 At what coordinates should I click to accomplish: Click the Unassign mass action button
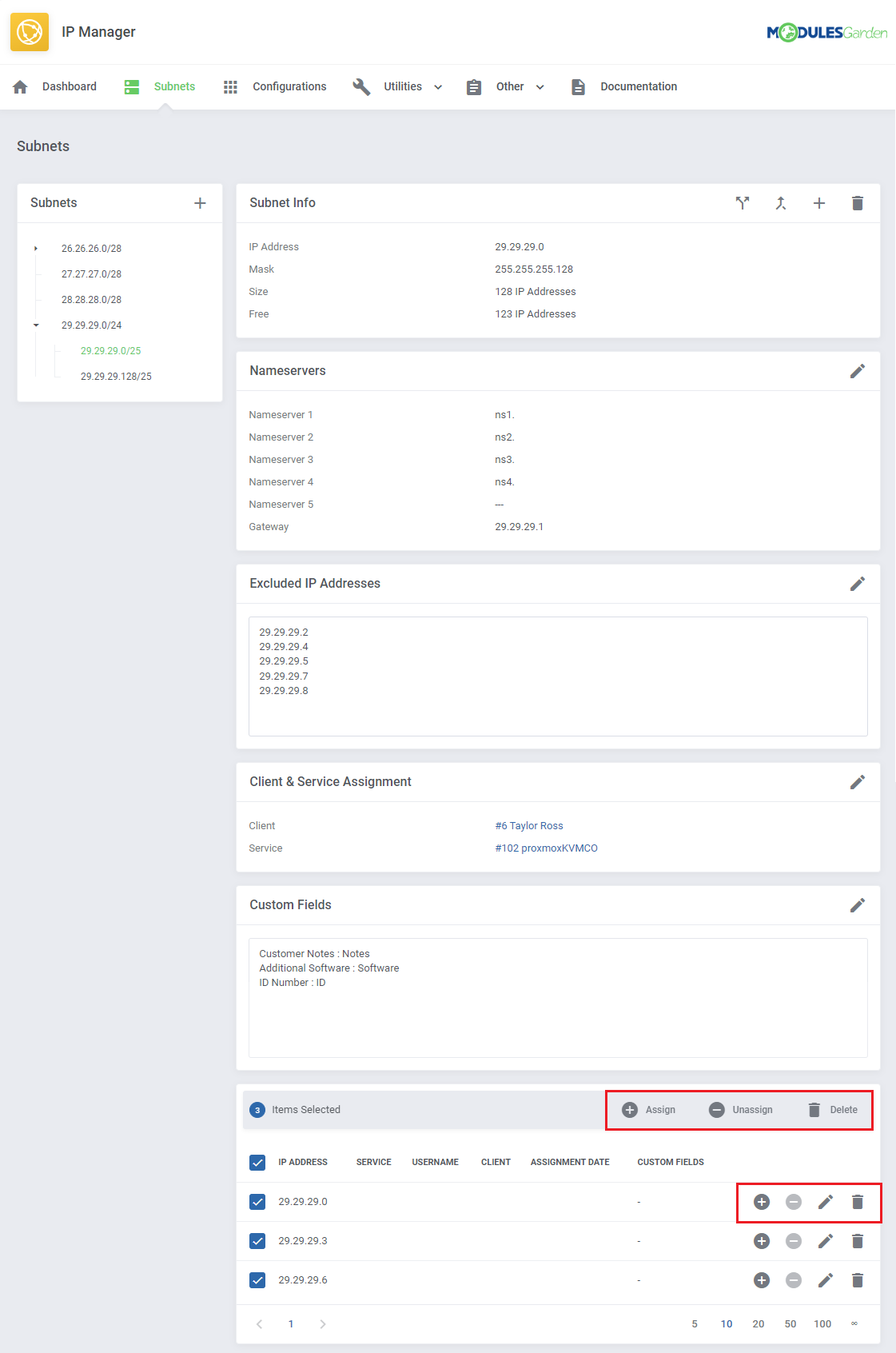[741, 1110]
